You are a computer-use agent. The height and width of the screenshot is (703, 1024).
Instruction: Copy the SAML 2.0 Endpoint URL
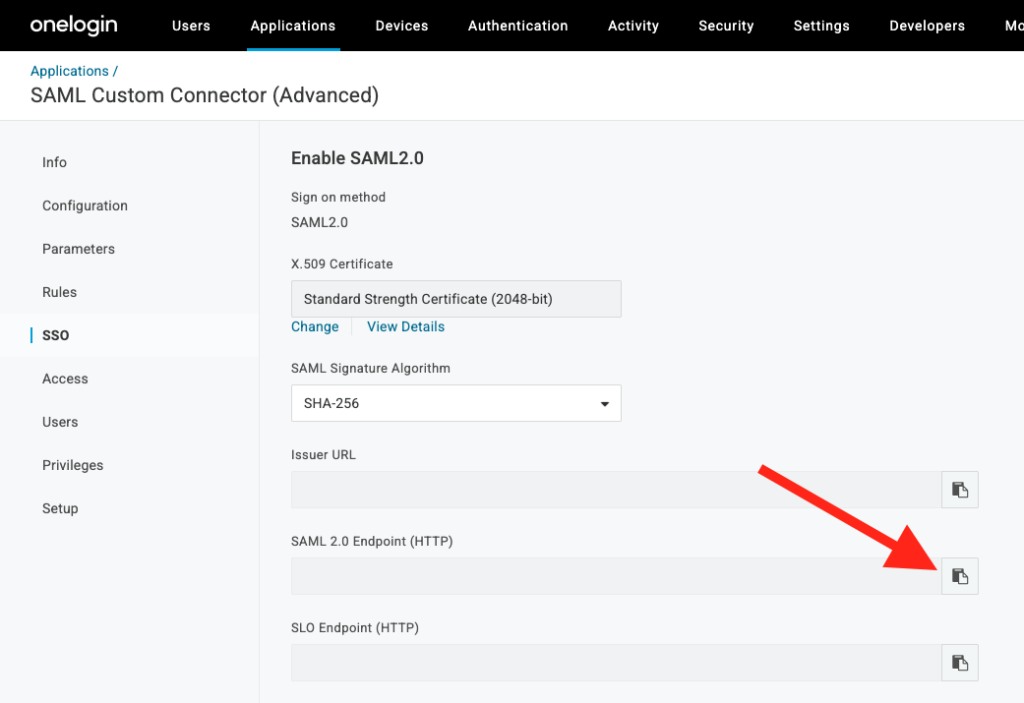[959, 575]
